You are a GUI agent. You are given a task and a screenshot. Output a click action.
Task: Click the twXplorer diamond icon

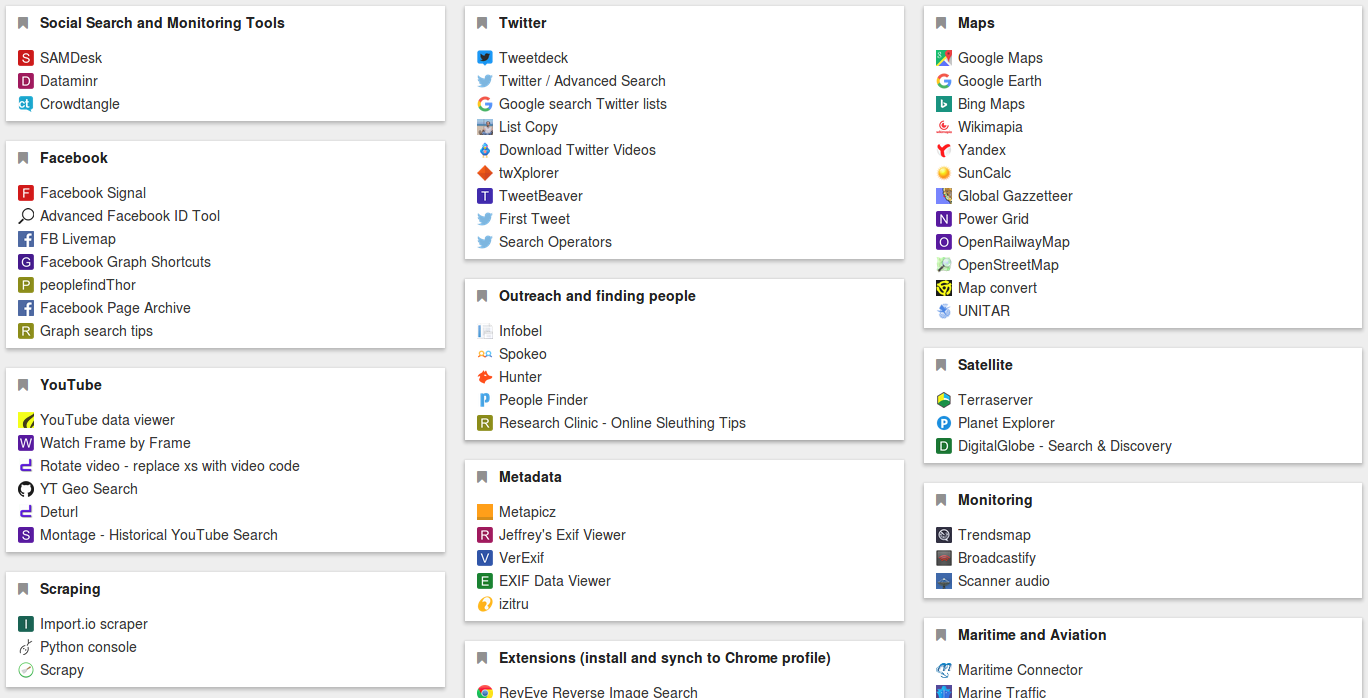(485, 173)
